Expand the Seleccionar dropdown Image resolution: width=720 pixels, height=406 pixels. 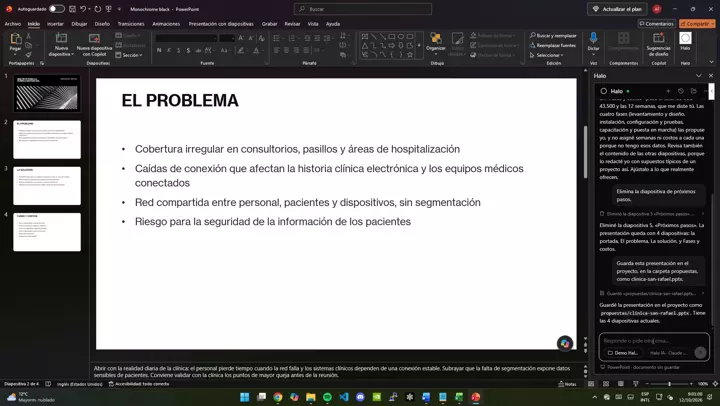click(546, 55)
